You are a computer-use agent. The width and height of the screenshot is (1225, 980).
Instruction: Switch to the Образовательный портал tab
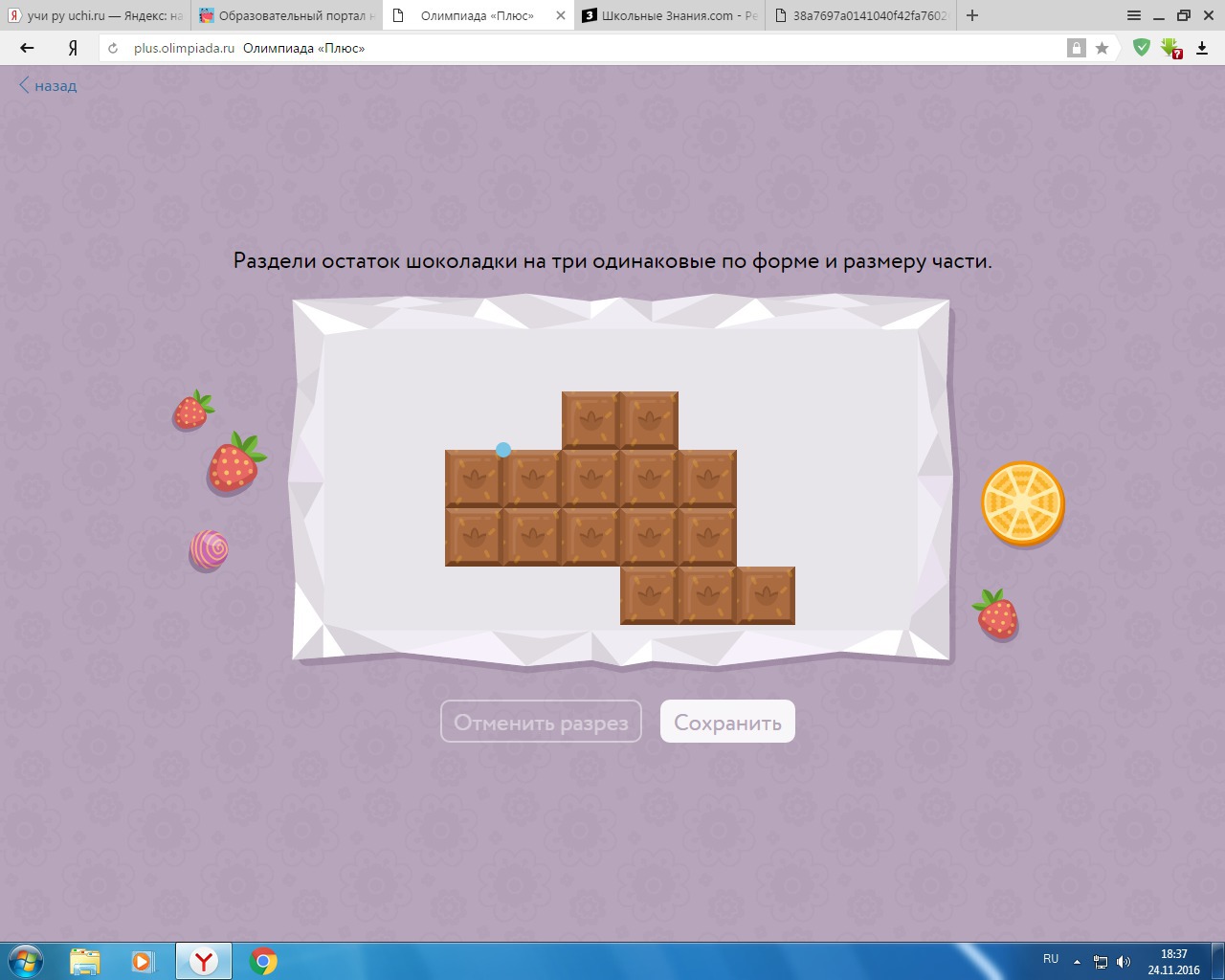pos(286,15)
